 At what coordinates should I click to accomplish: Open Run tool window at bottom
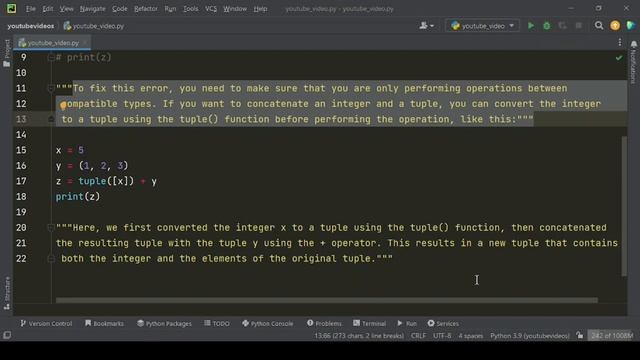(407, 323)
